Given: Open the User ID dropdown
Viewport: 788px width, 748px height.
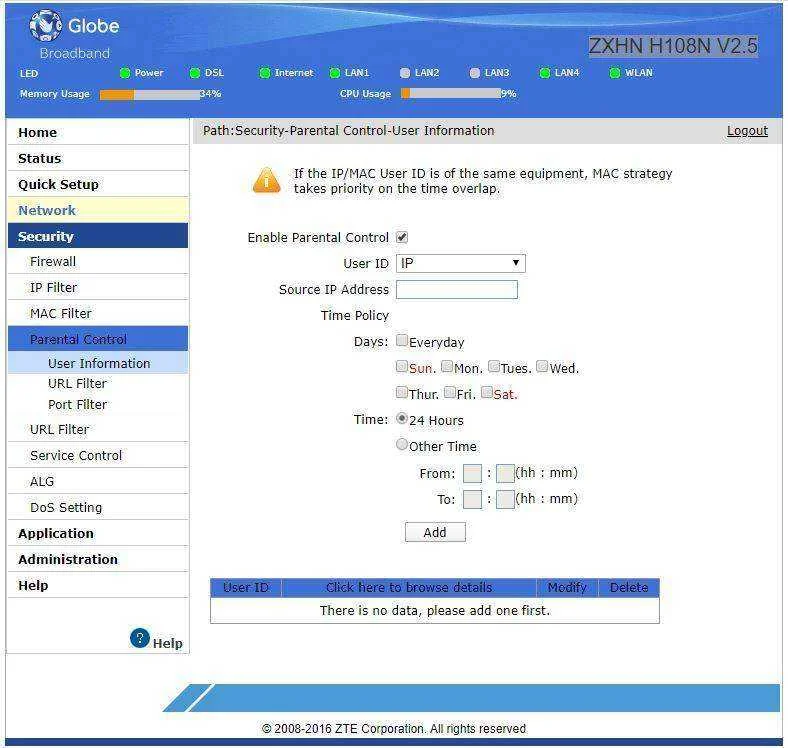Looking at the screenshot, I should 461,263.
